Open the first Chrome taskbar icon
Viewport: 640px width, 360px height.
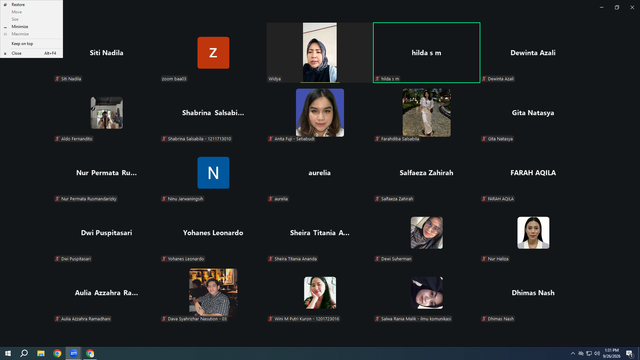57,353
